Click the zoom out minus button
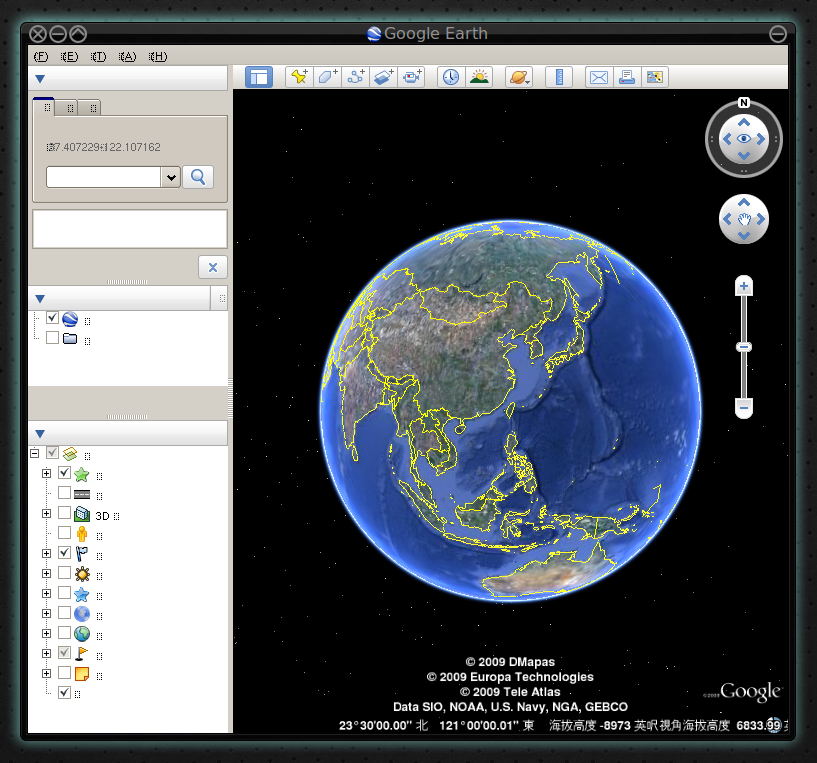Viewport: 817px width, 763px height. (x=744, y=408)
